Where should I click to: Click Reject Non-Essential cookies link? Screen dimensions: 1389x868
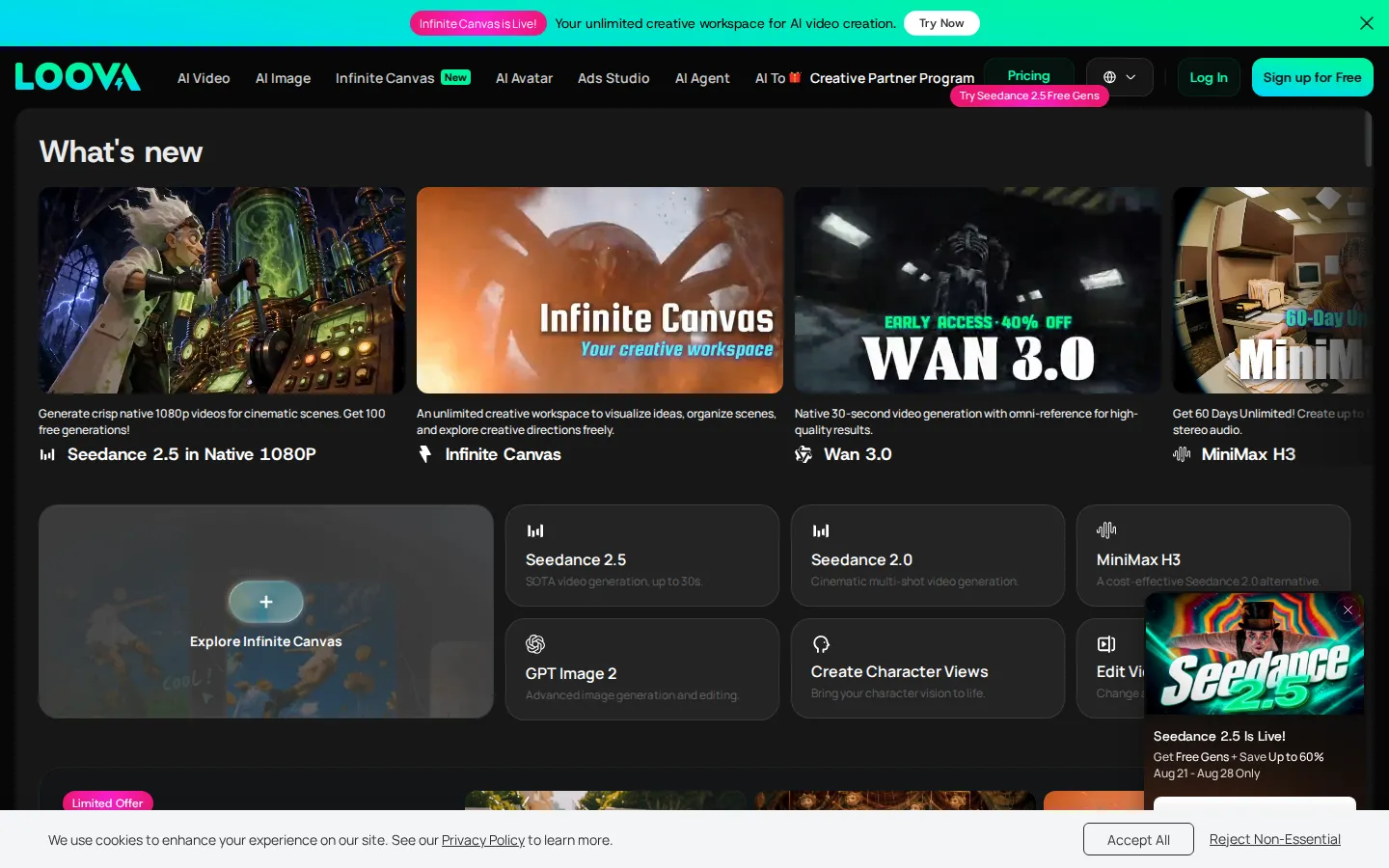tap(1275, 839)
